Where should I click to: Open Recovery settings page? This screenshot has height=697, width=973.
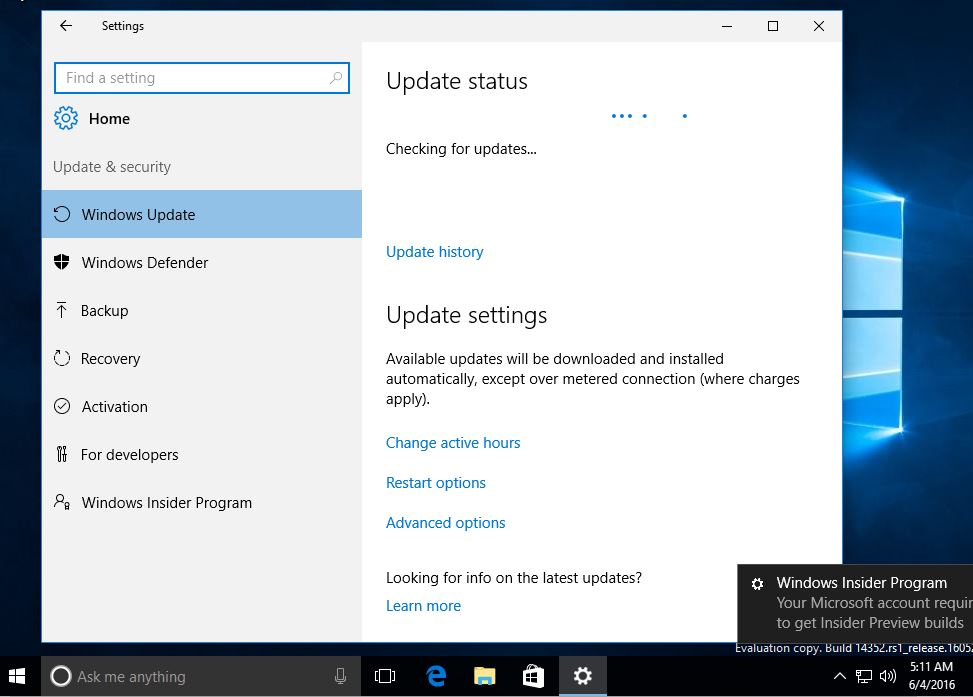point(202,358)
